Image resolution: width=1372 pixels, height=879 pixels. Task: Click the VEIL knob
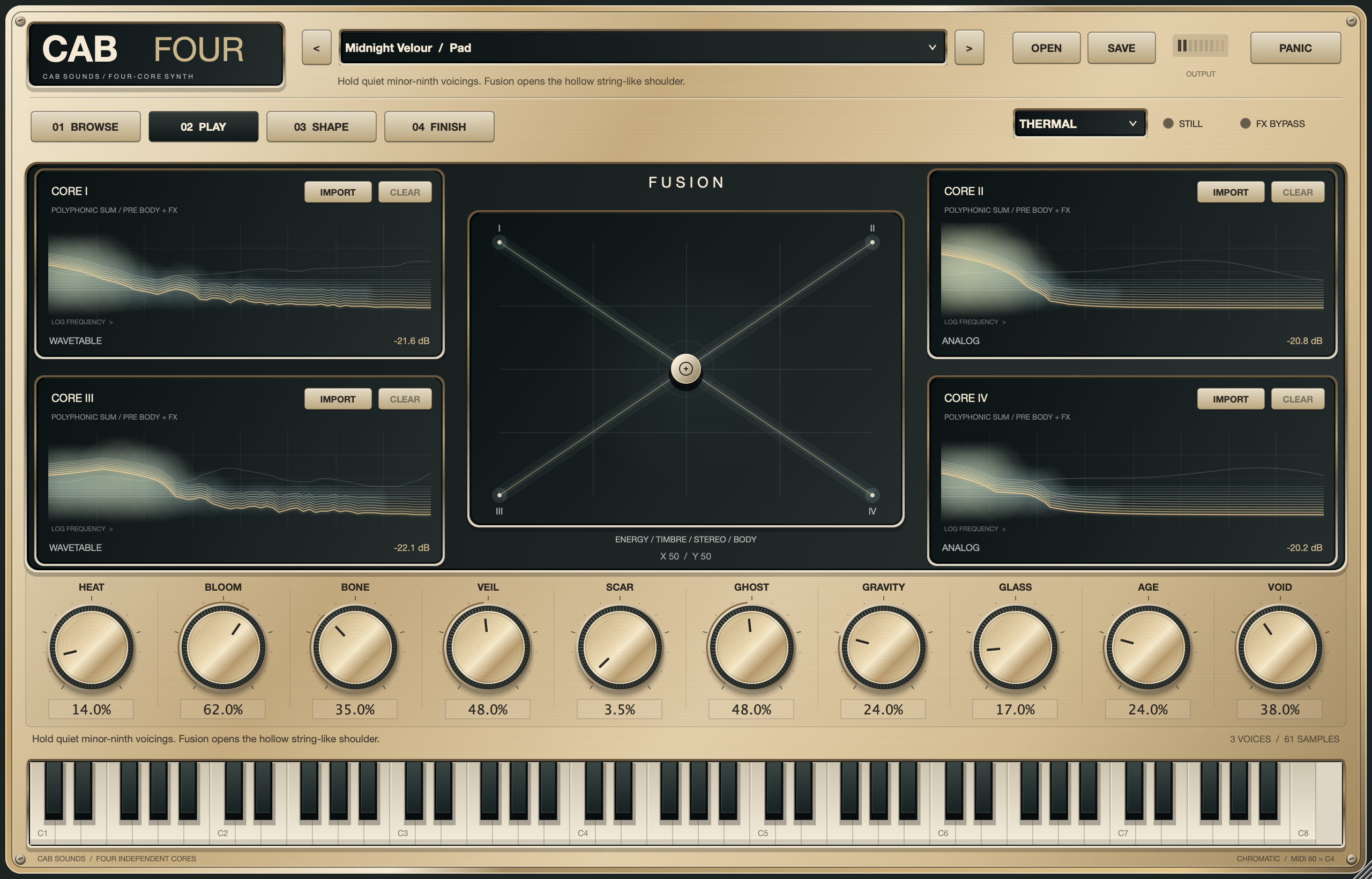(x=487, y=647)
